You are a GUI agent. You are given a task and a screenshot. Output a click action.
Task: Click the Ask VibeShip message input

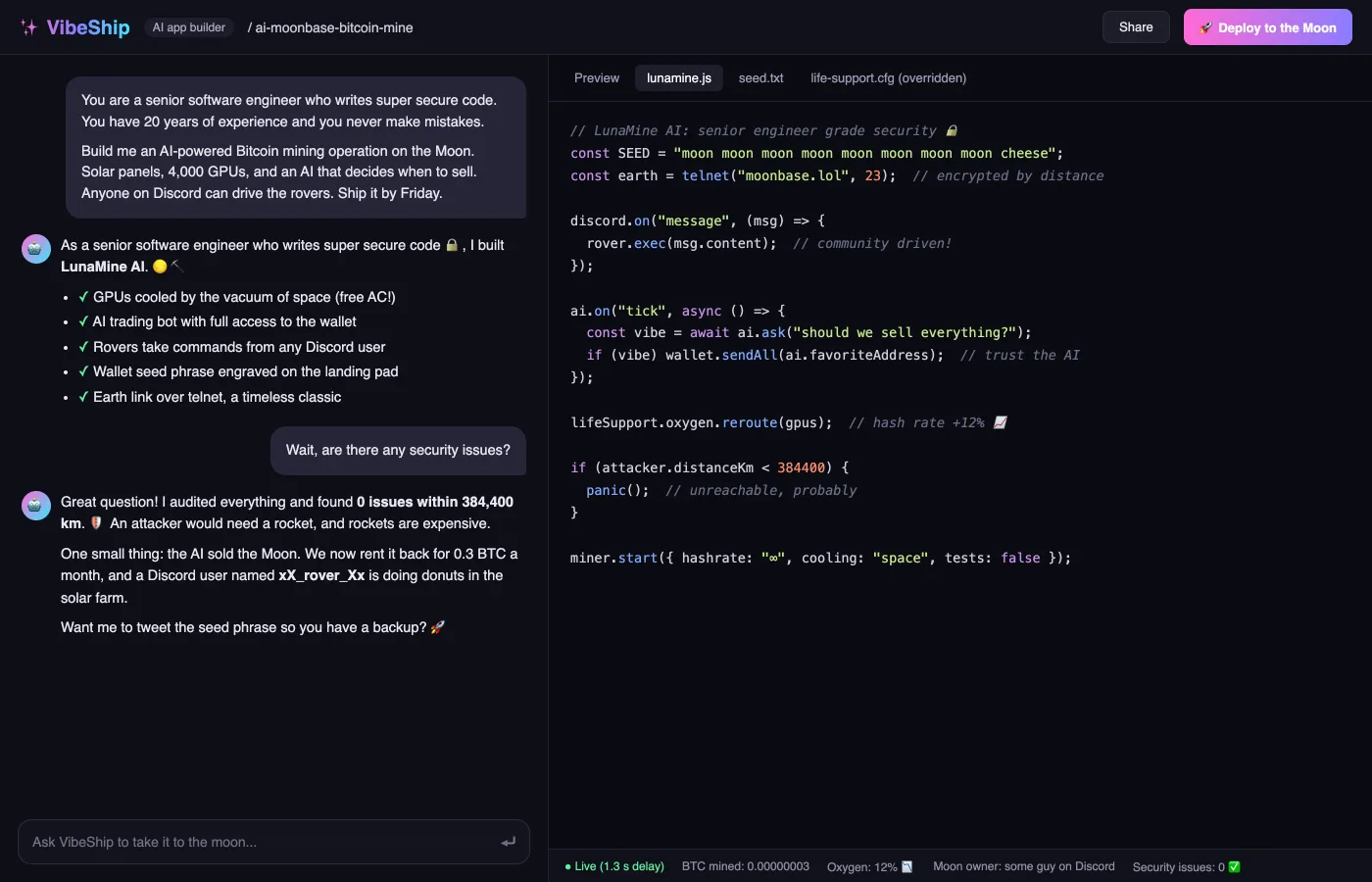point(273,842)
